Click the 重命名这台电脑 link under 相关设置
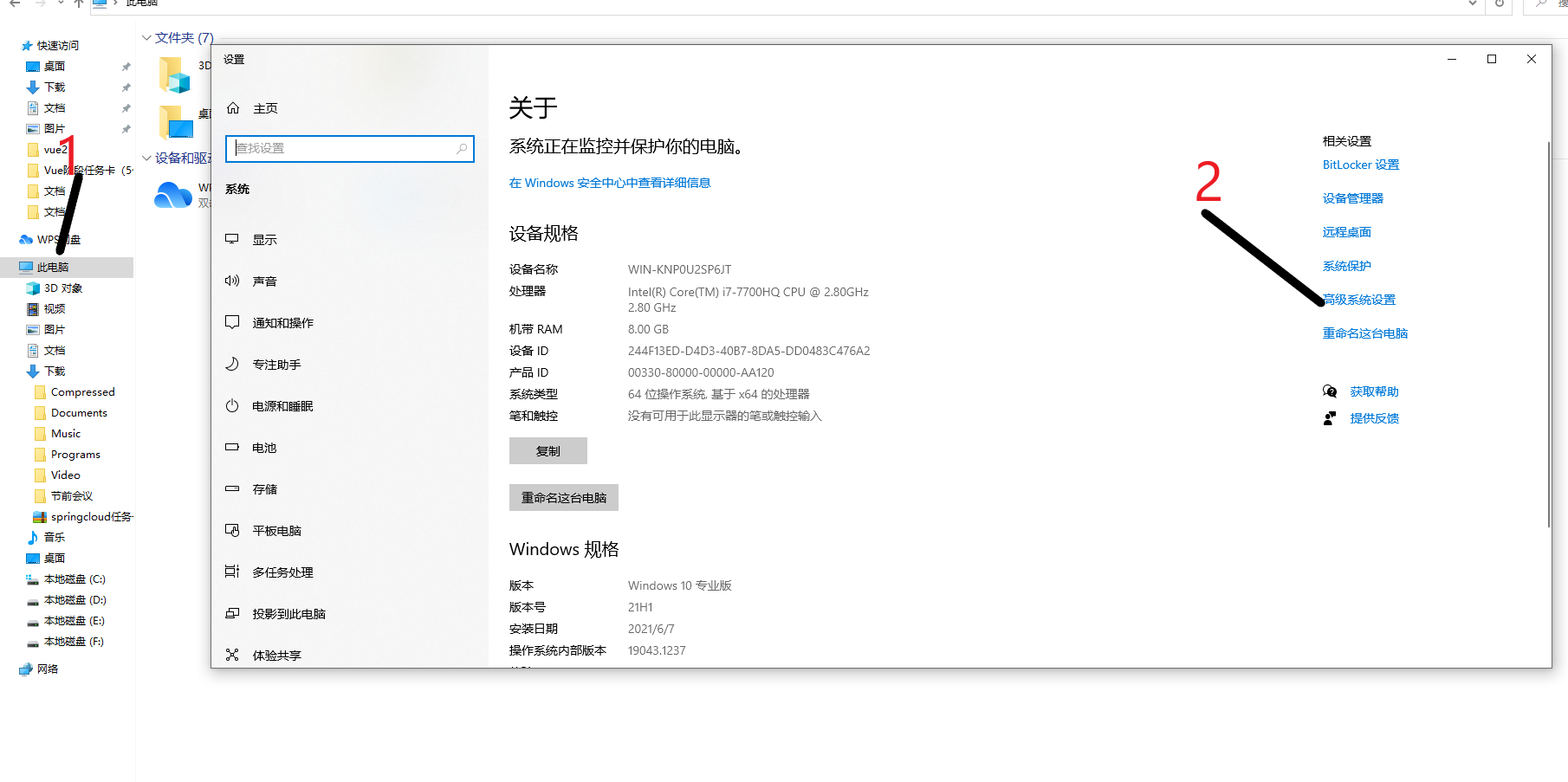The width and height of the screenshot is (1568, 782). tap(1365, 333)
